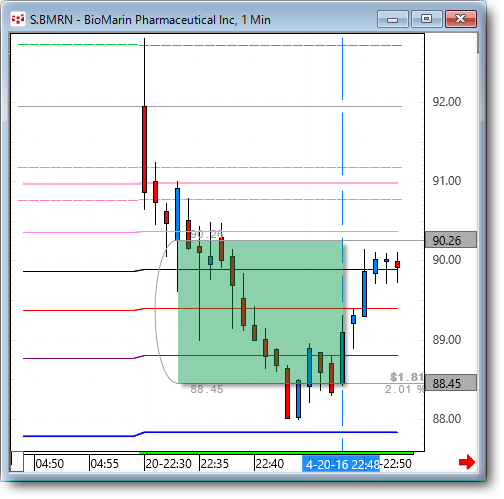Click the 88.45 price marker on the axis
The height and width of the screenshot is (499, 504).
pyautogui.click(x=451, y=383)
